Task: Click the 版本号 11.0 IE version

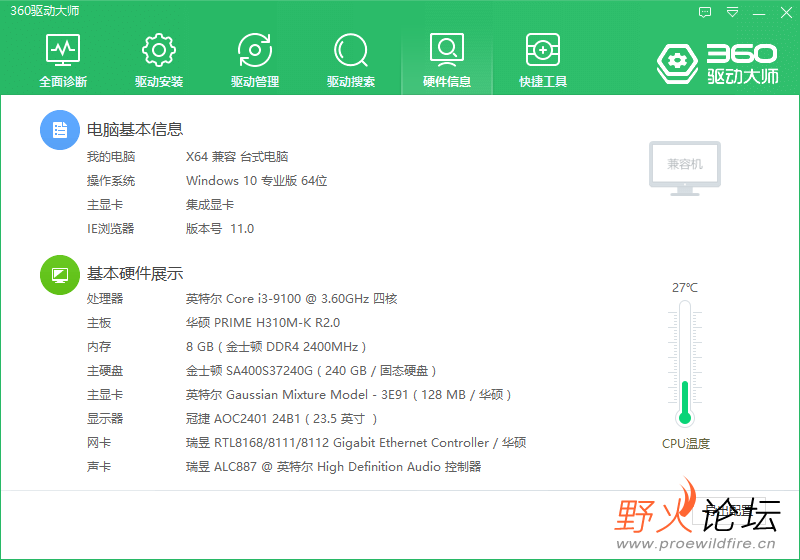Action: pos(220,228)
